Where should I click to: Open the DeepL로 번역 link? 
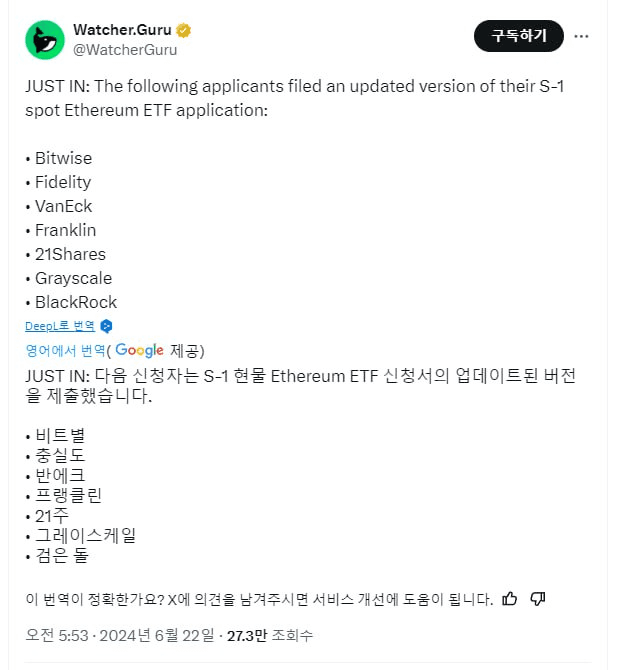[x=60, y=326]
